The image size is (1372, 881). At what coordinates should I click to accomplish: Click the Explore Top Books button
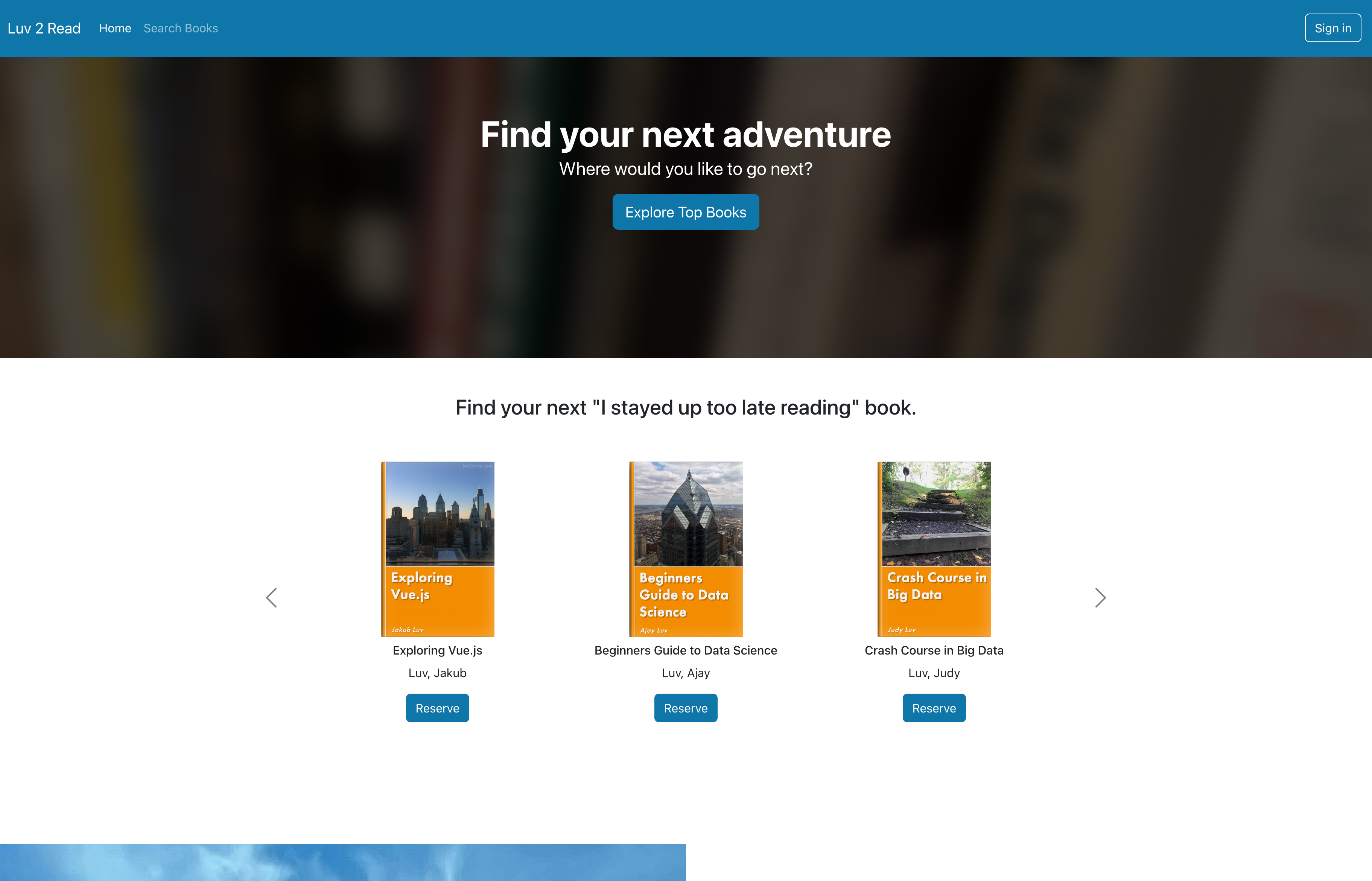pos(686,211)
